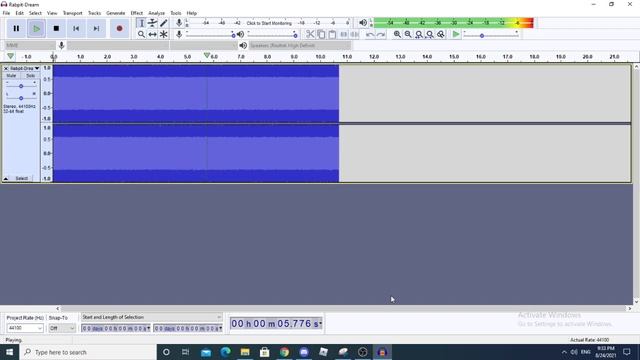The height and width of the screenshot is (360, 640).
Task: Open the Transport menu
Action: click(x=72, y=13)
